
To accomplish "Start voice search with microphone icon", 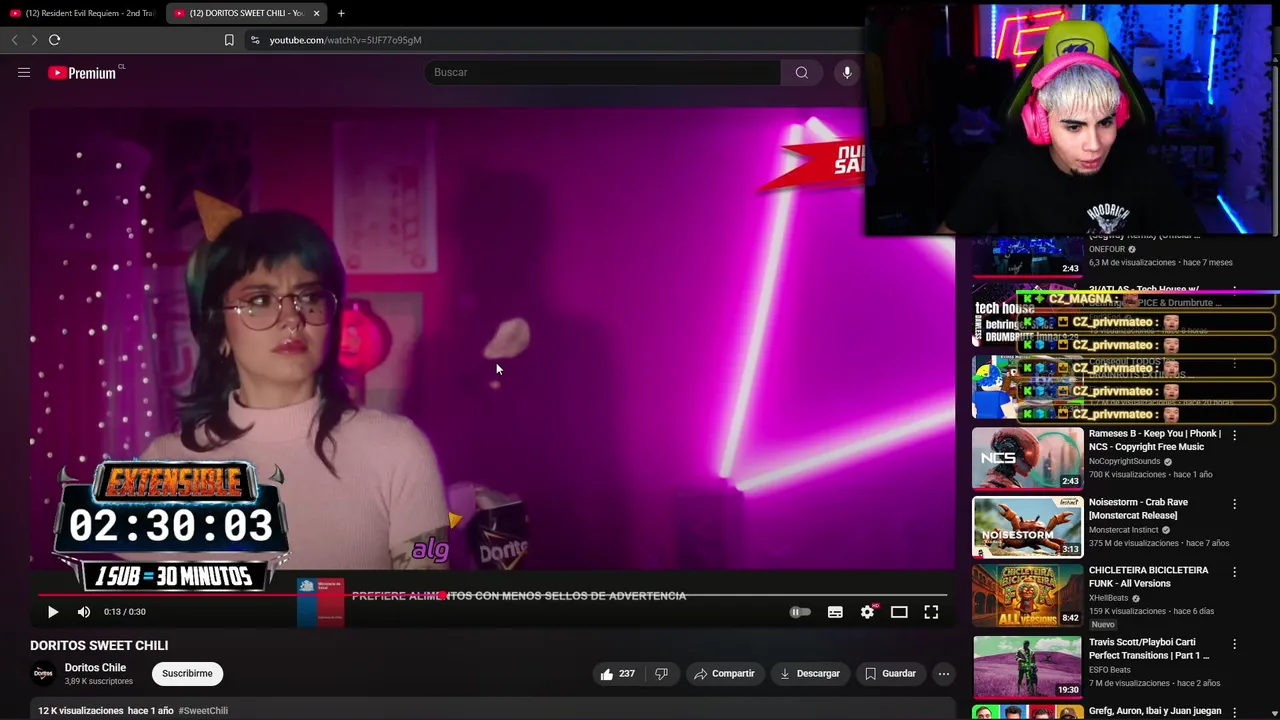I will 847,72.
